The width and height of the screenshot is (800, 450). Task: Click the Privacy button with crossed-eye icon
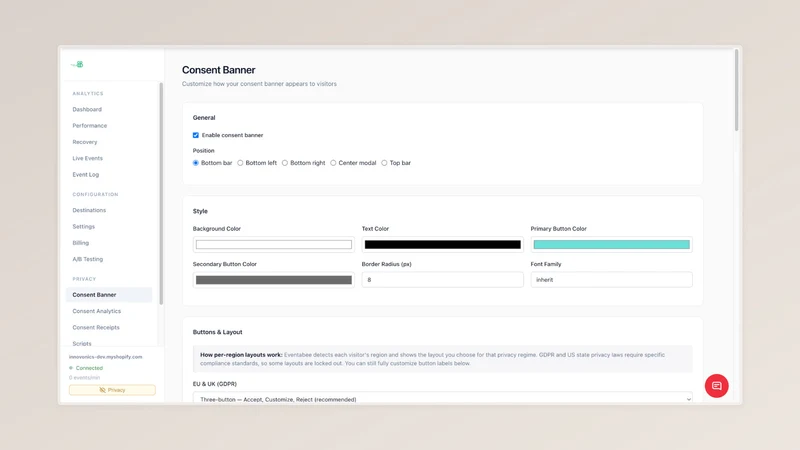(112, 390)
